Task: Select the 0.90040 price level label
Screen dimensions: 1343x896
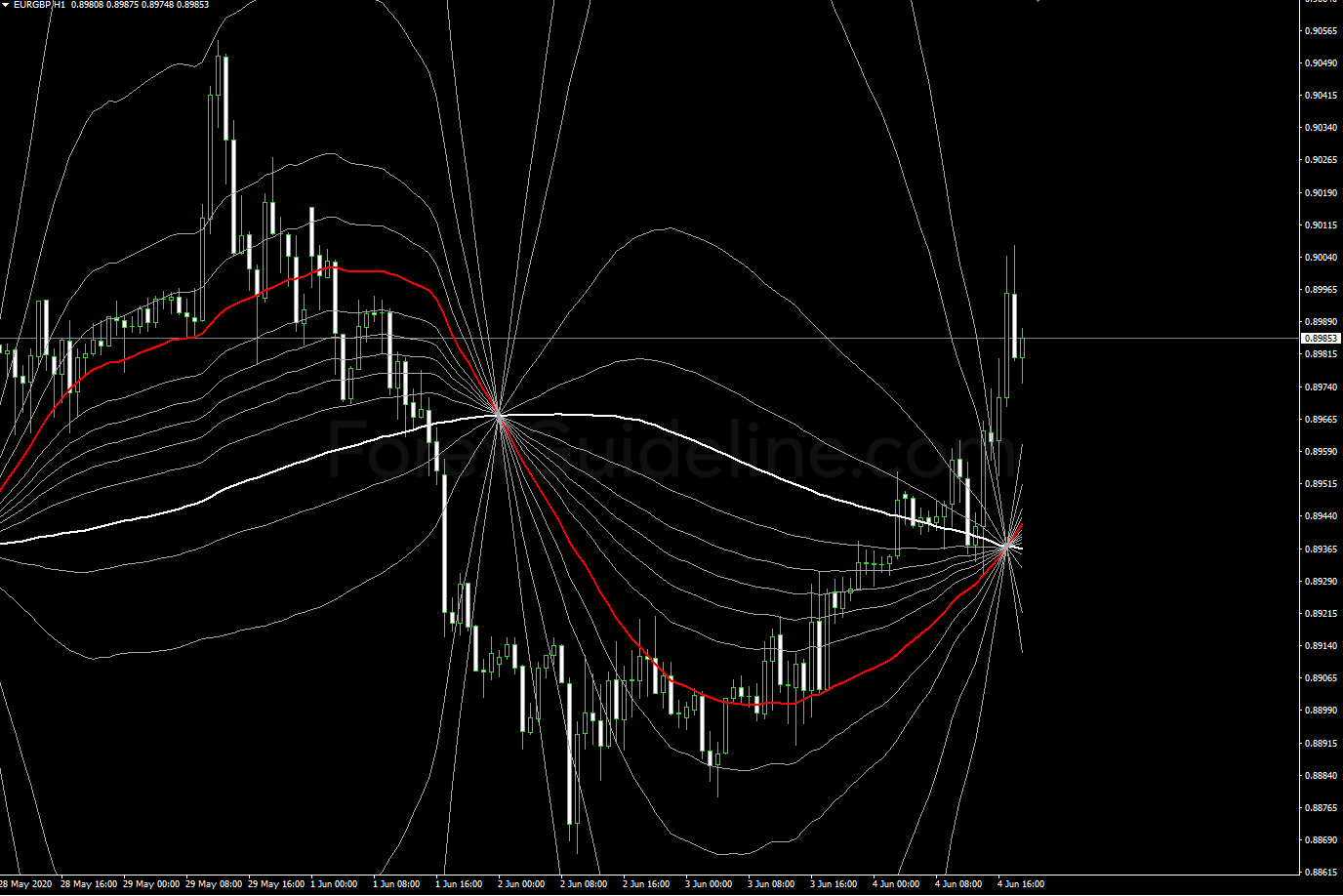Action: click(x=1322, y=258)
